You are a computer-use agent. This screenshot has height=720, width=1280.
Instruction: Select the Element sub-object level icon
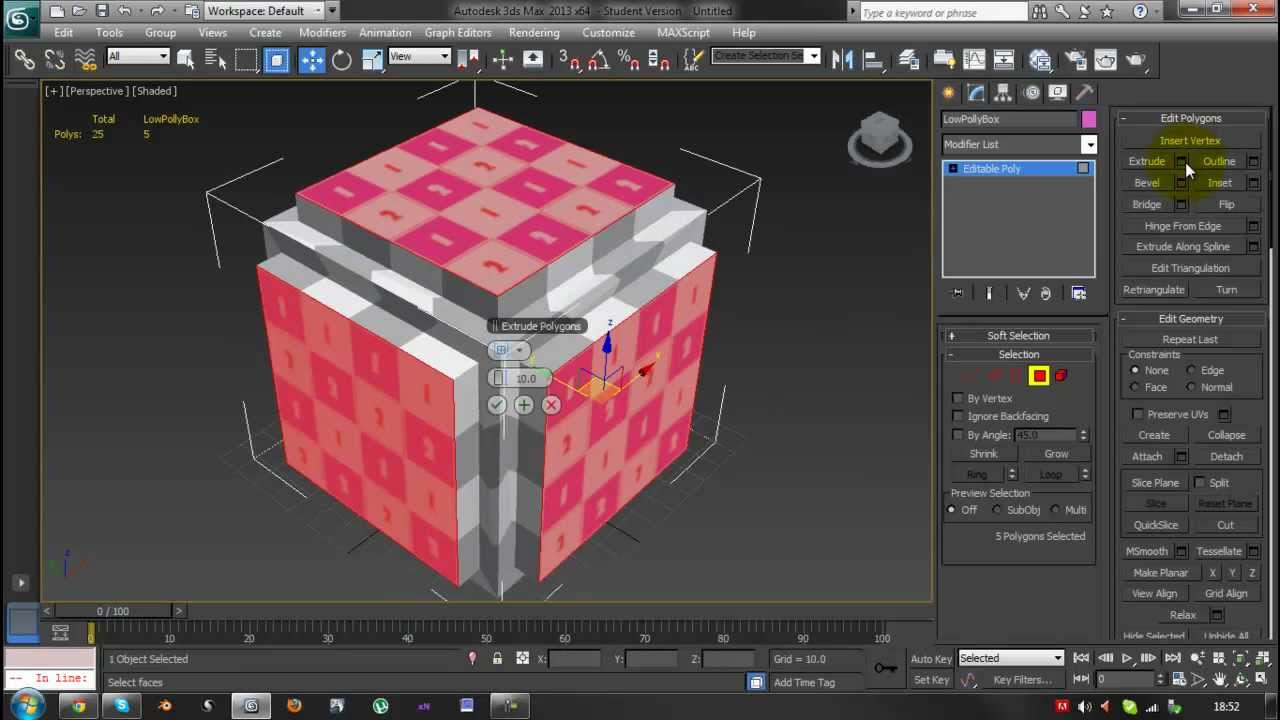point(1061,376)
